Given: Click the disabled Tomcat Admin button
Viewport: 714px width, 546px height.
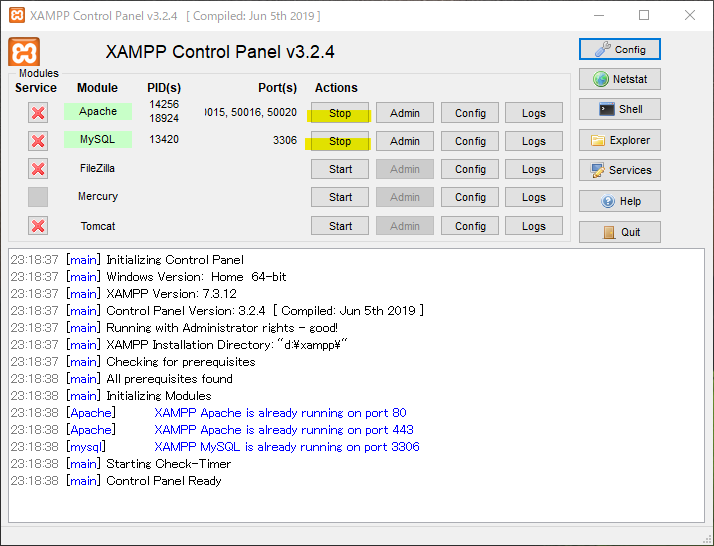Looking at the screenshot, I should pos(404,226).
